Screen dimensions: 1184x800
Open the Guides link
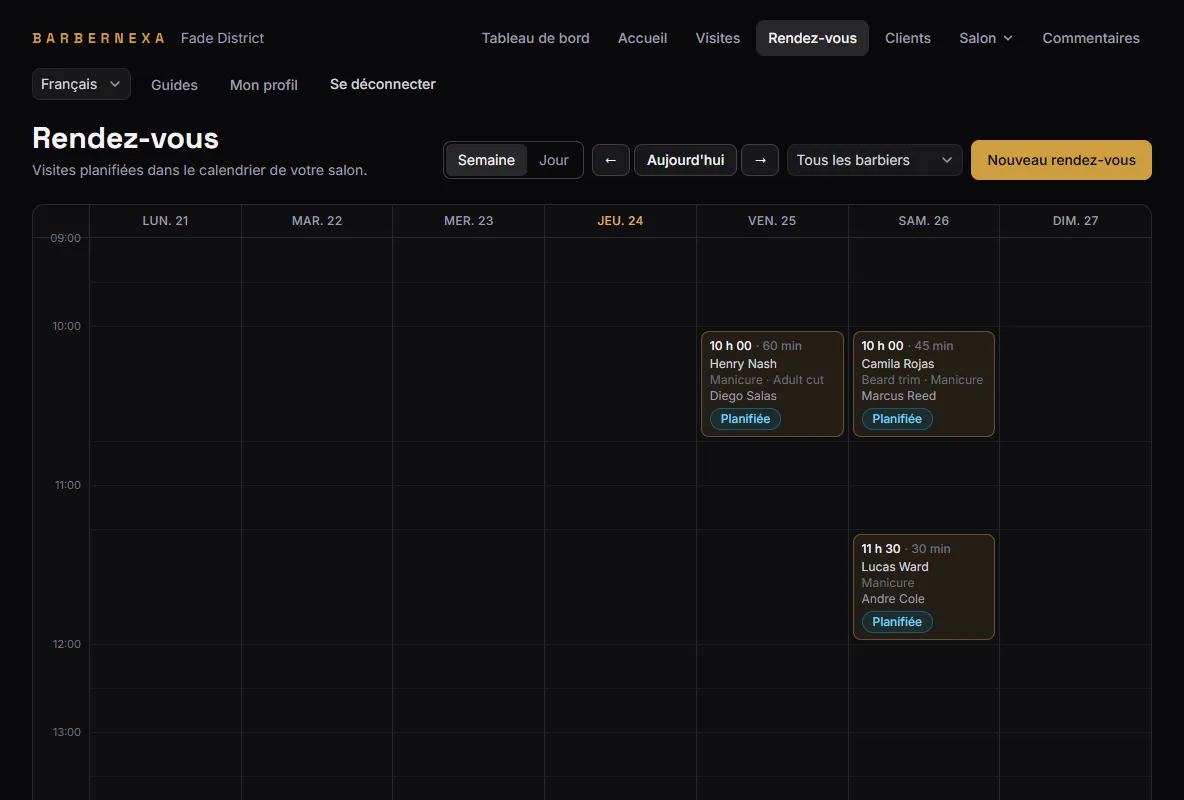tap(174, 85)
